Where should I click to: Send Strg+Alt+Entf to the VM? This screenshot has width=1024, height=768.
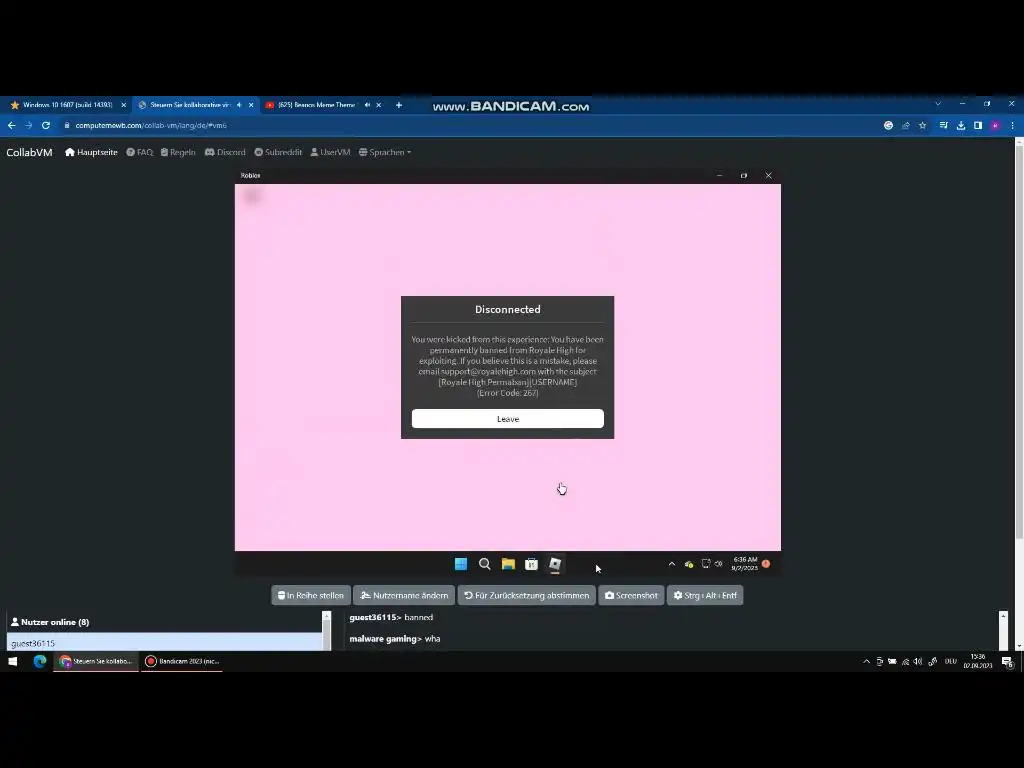[x=705, y=595]
